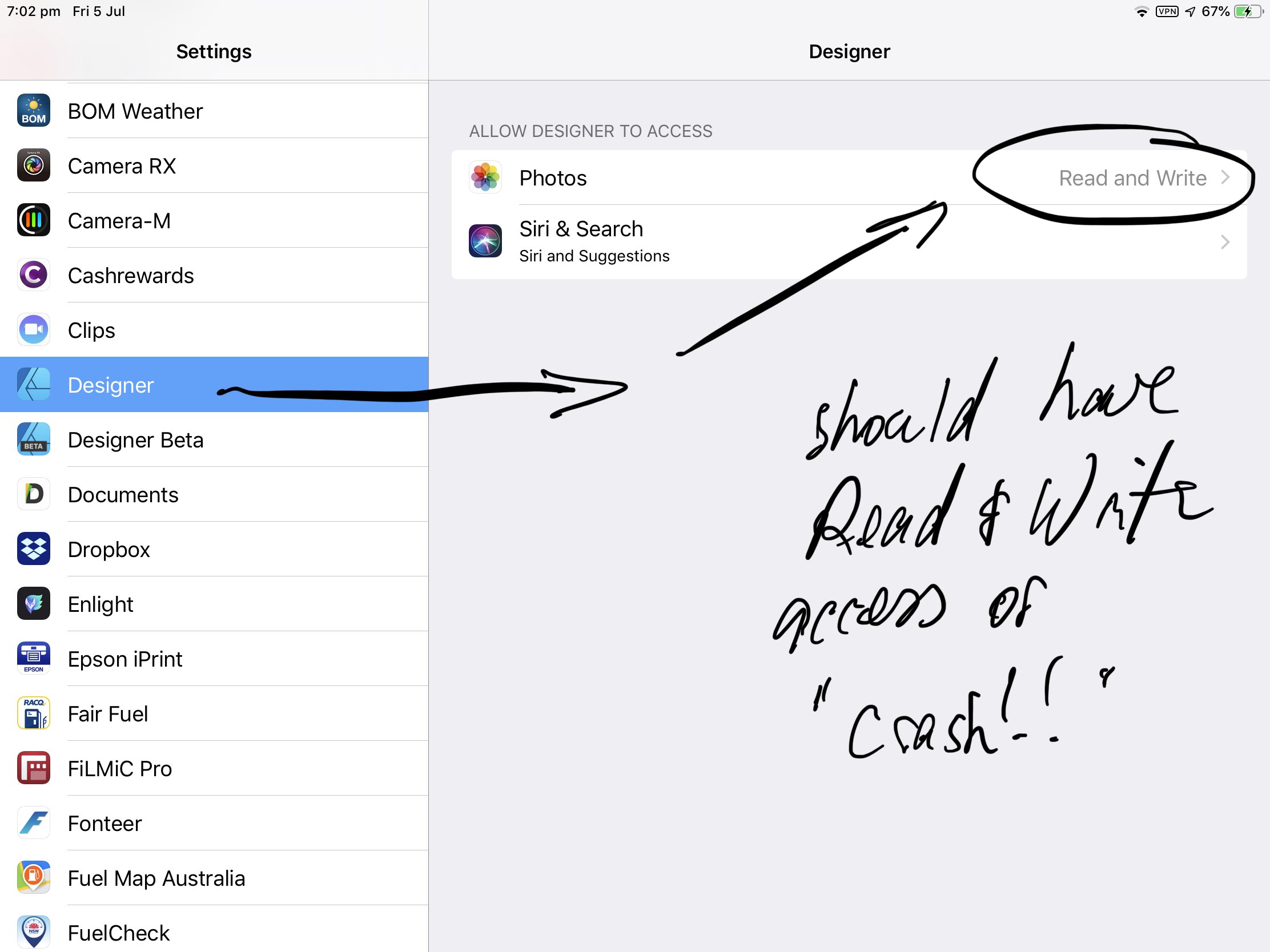Open Siri & Search row

click(x=849, y=242)
